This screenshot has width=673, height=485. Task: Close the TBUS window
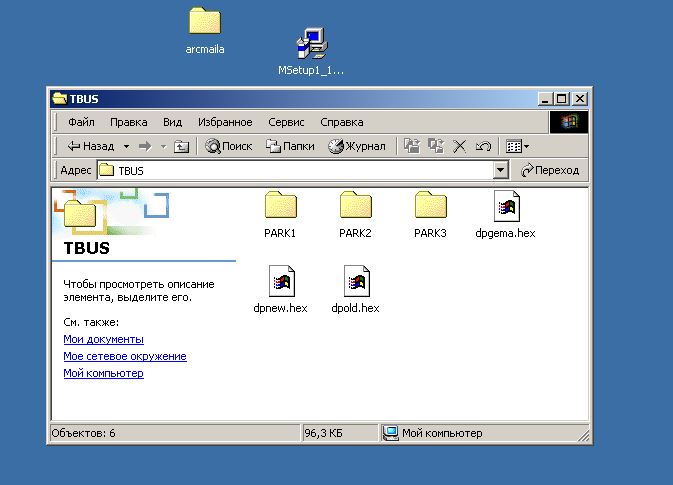(580, 99)
